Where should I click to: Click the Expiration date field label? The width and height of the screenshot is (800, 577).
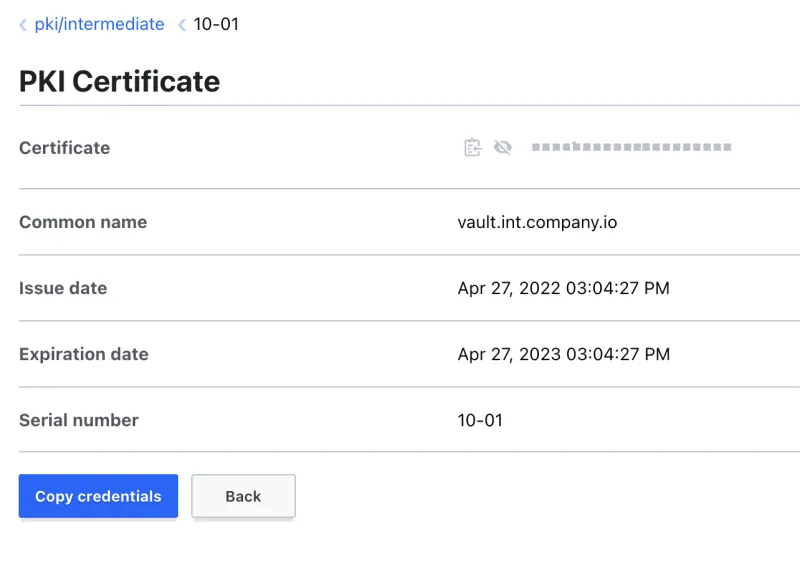point(83,354)
